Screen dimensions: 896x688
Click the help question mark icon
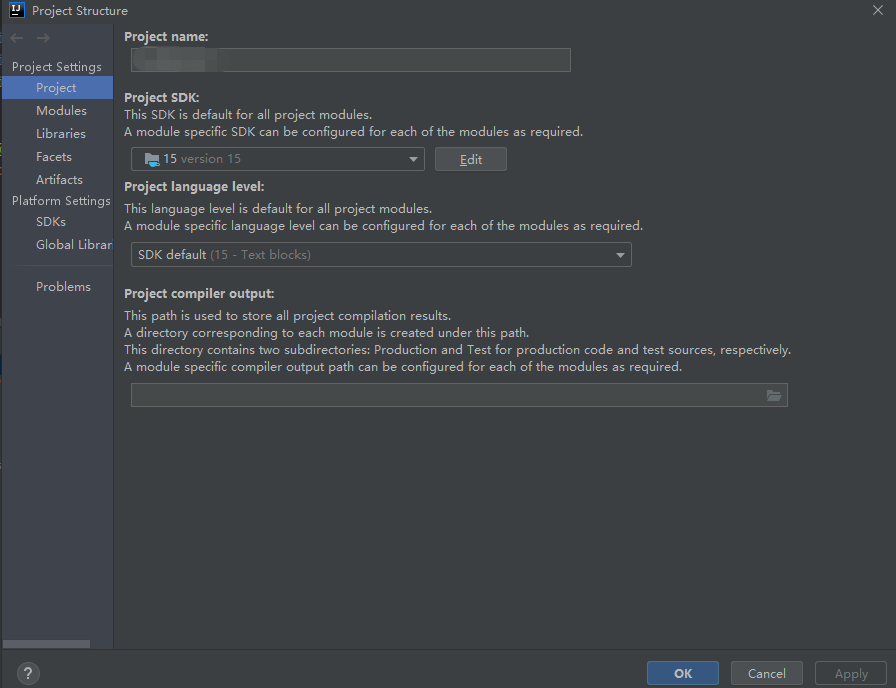point(28,673)
